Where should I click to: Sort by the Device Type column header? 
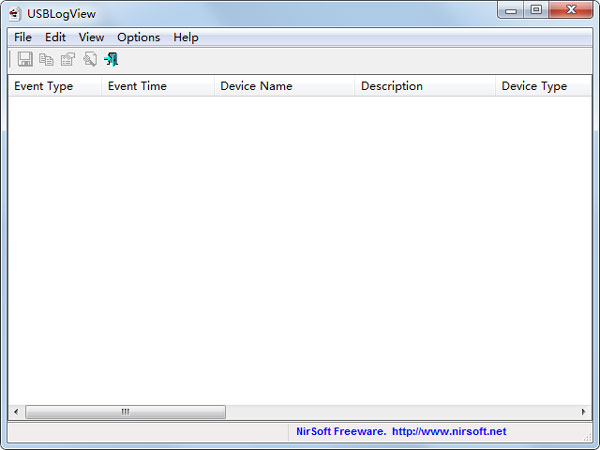[x=541, y=86]
